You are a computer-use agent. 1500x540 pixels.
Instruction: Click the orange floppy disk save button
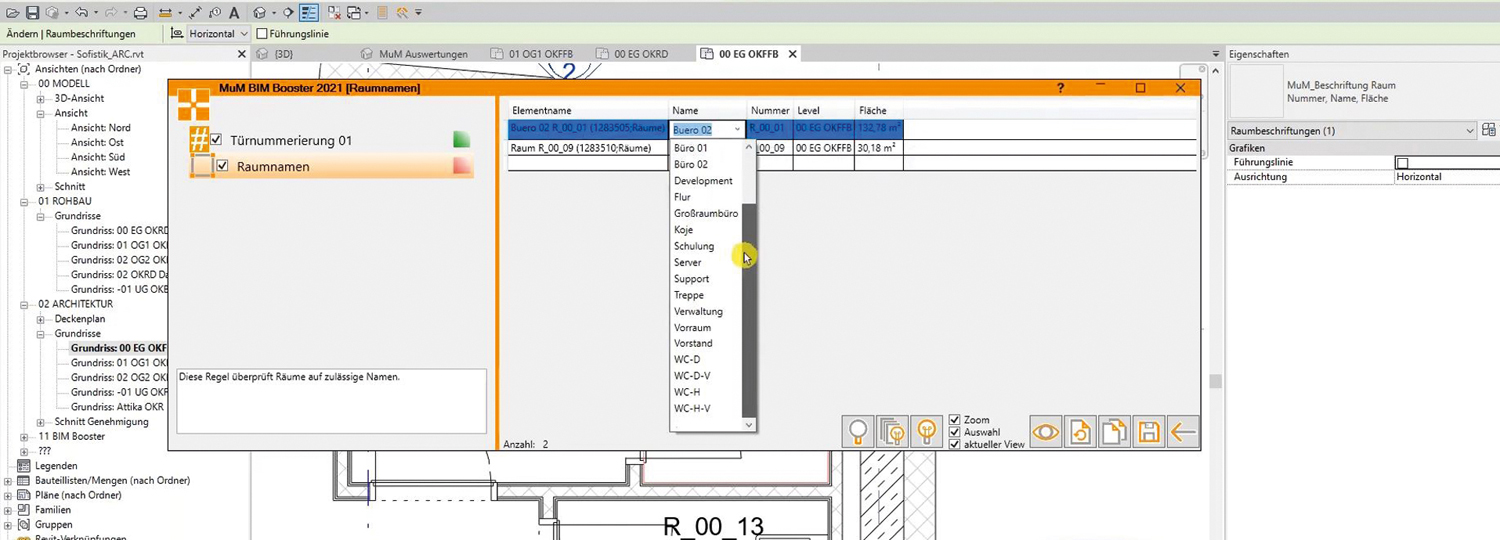pyautogui.click(x=1149, y=432)
